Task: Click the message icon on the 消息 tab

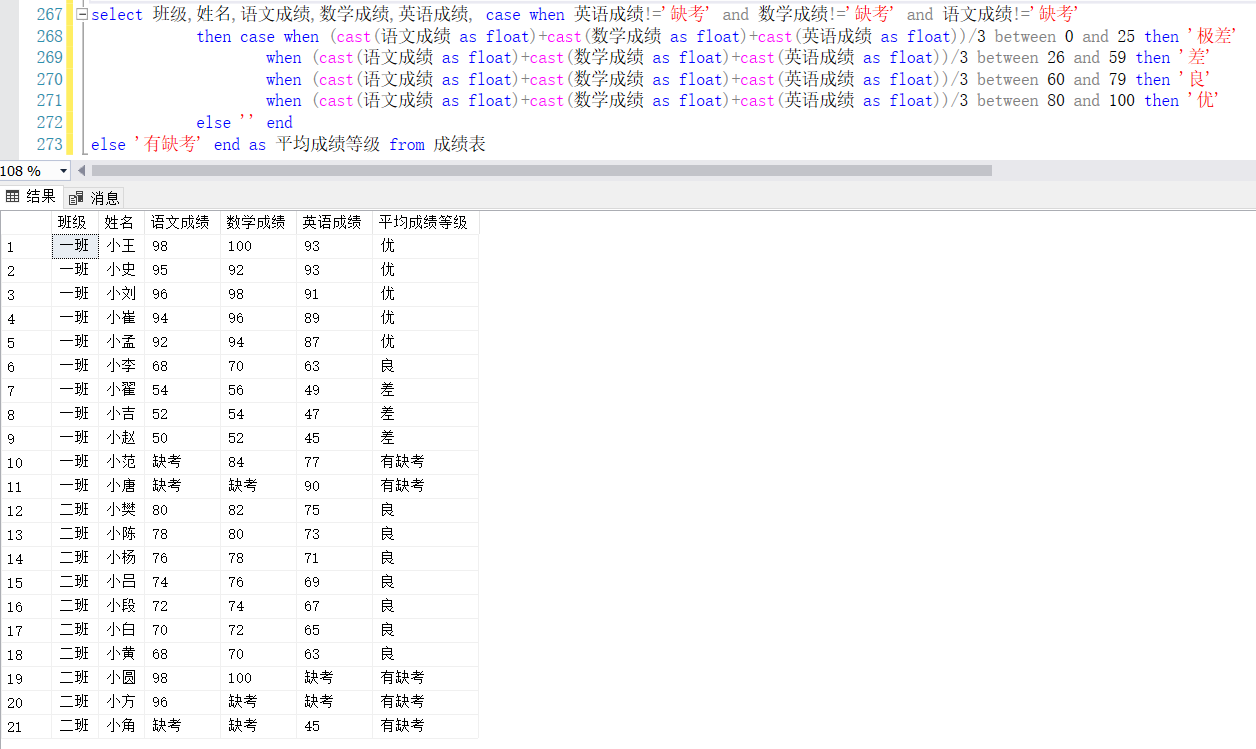Action: (76, 196)
